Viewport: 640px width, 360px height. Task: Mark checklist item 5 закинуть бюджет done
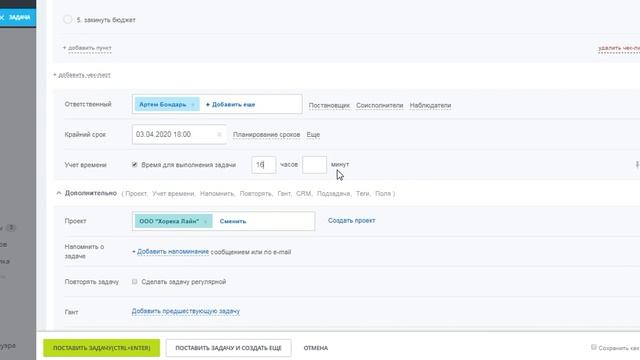point(67,19)
